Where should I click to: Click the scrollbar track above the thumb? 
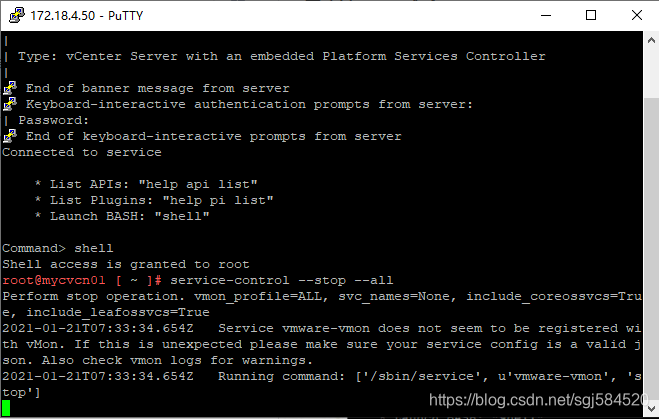coord(651,73)
